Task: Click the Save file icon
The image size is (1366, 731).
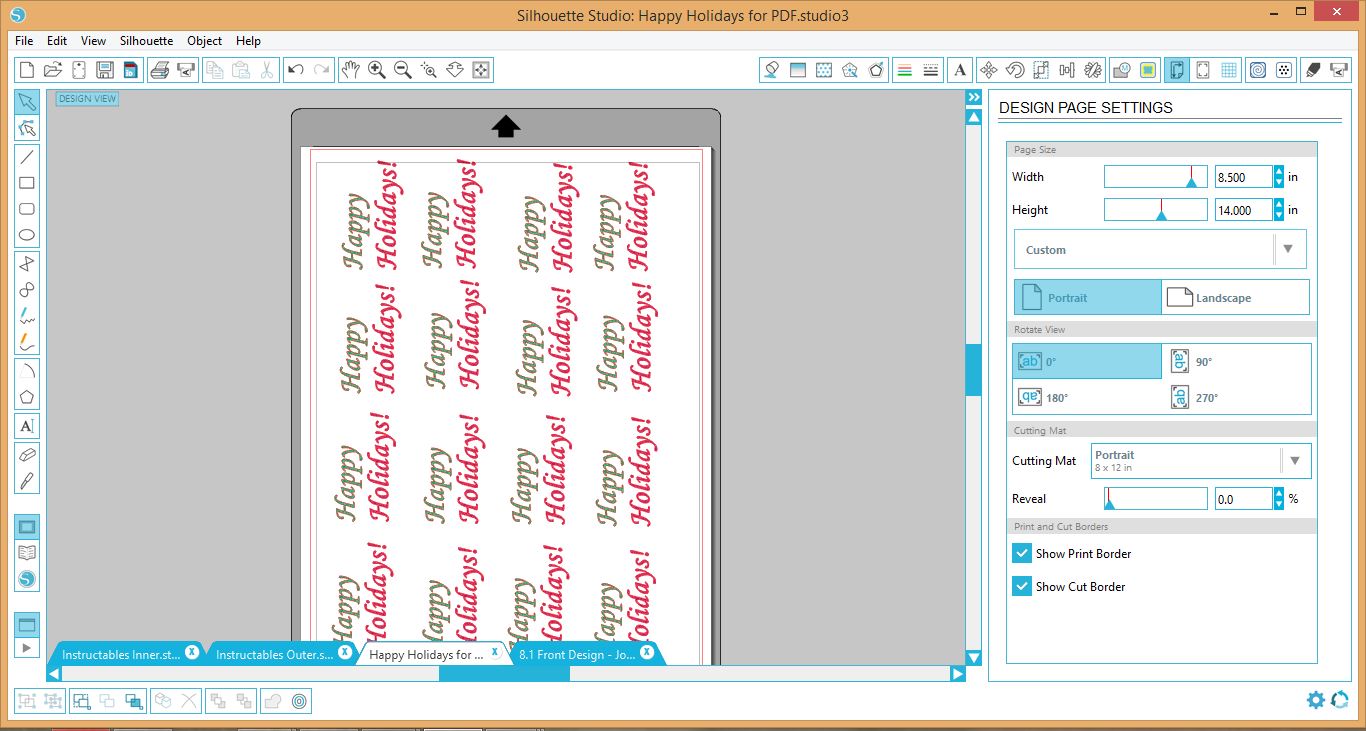Action: [x=105, y=70]
